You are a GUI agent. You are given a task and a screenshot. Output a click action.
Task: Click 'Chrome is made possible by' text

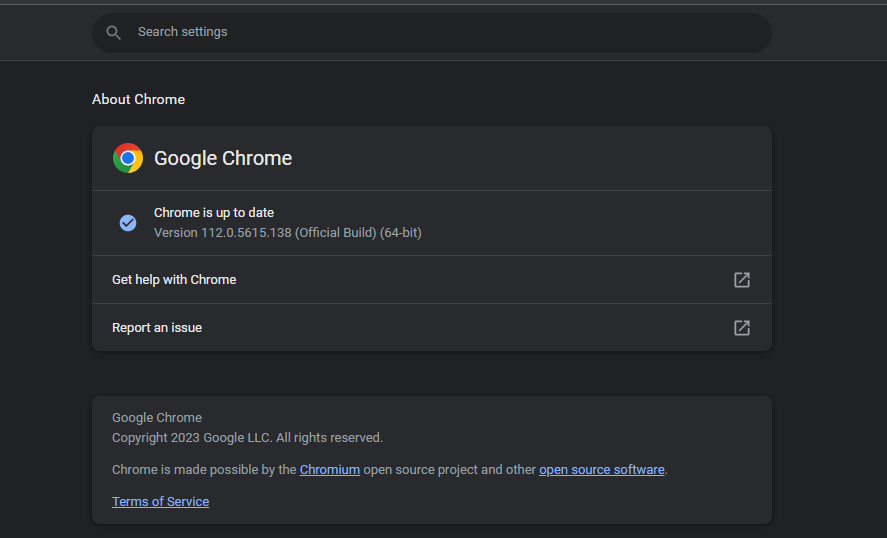204,470
